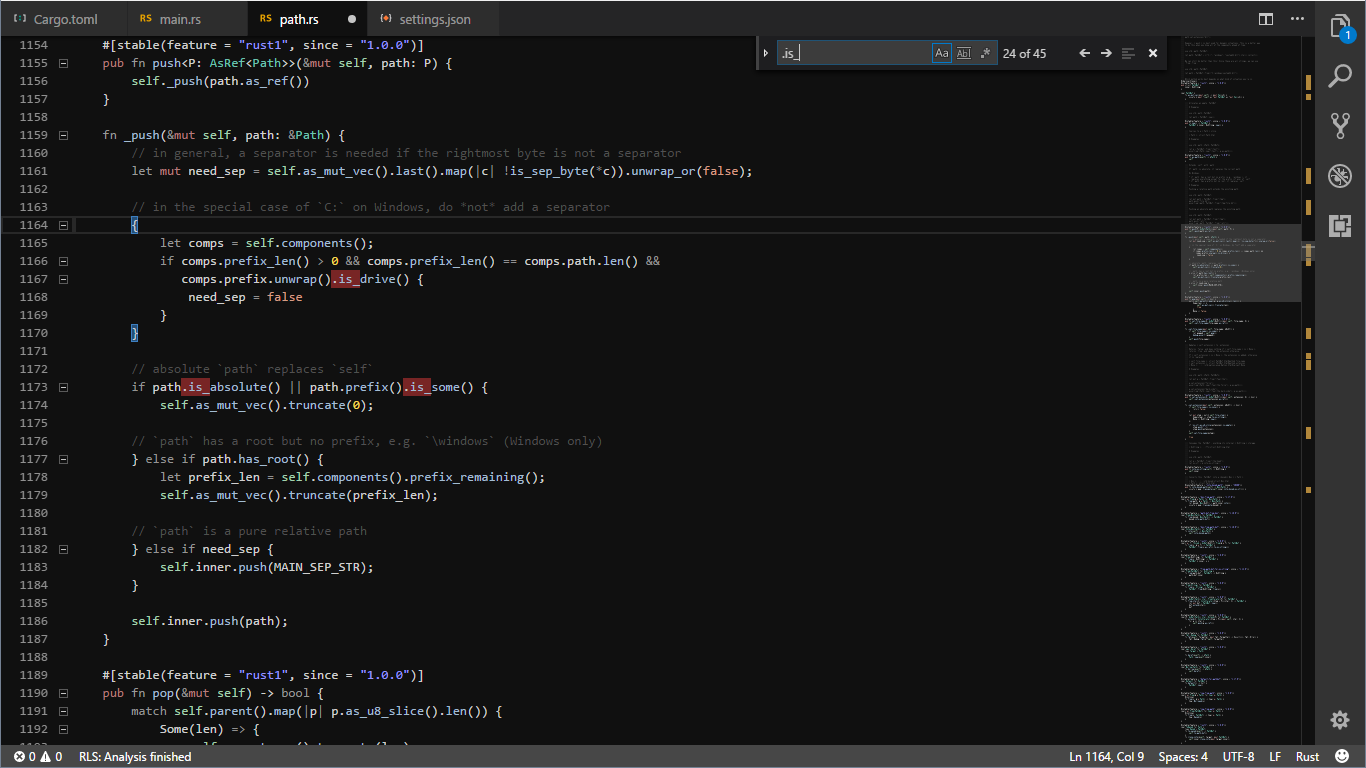This screenshot has width=1366, height=768.
Task: Toggle match case in the find widget
Action: click(941, 53)
